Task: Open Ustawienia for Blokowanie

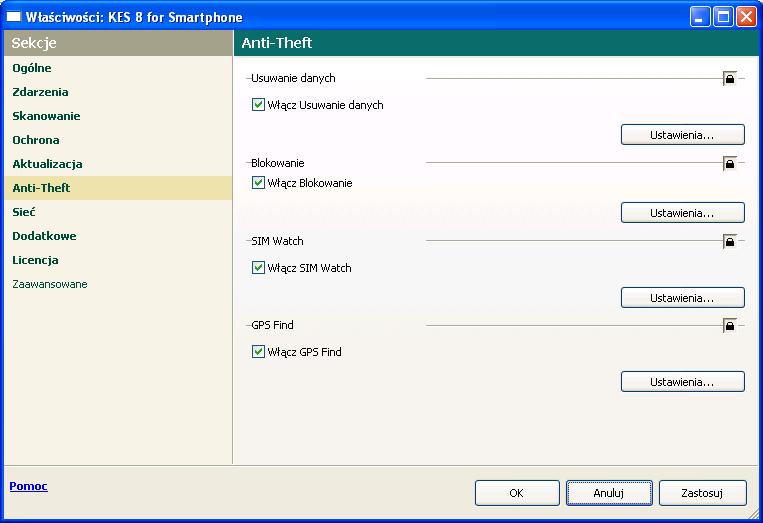Action: 683,213
